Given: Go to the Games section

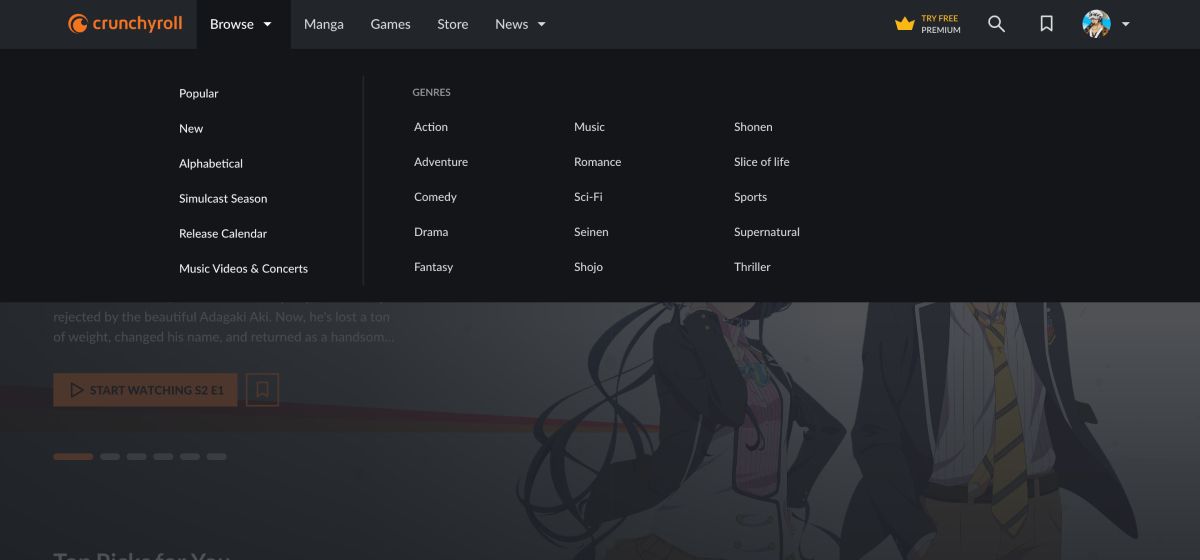Looking at the screenshot, I should pos(390,24).
